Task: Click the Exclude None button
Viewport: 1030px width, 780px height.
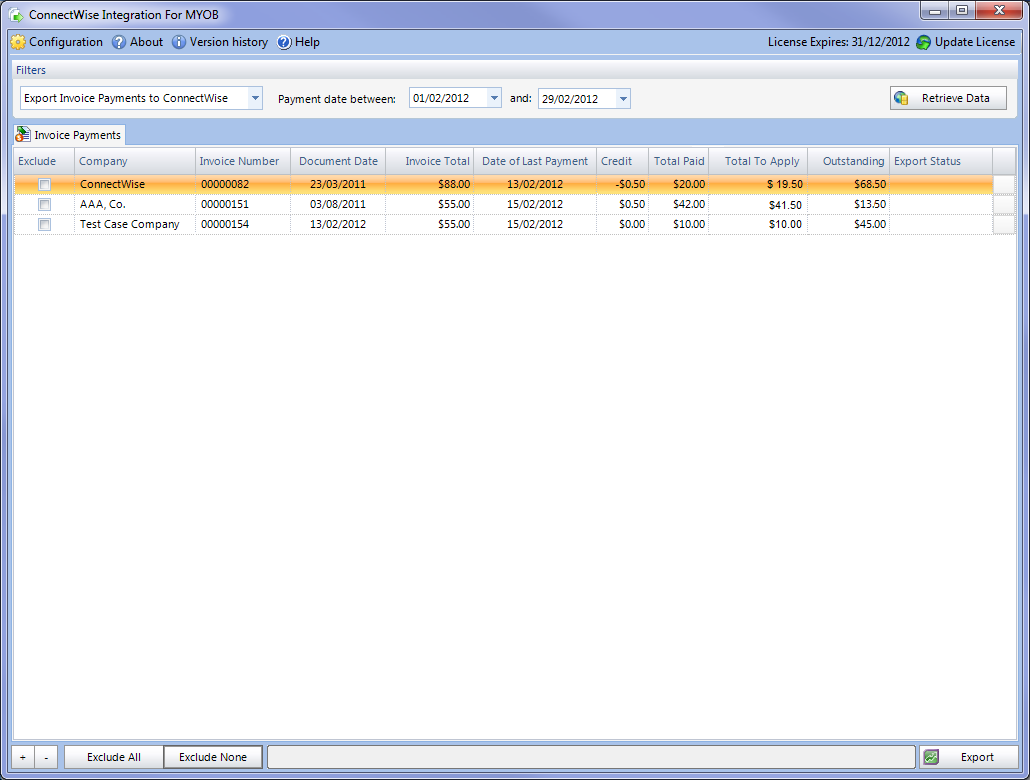Action: pos(213,757)
